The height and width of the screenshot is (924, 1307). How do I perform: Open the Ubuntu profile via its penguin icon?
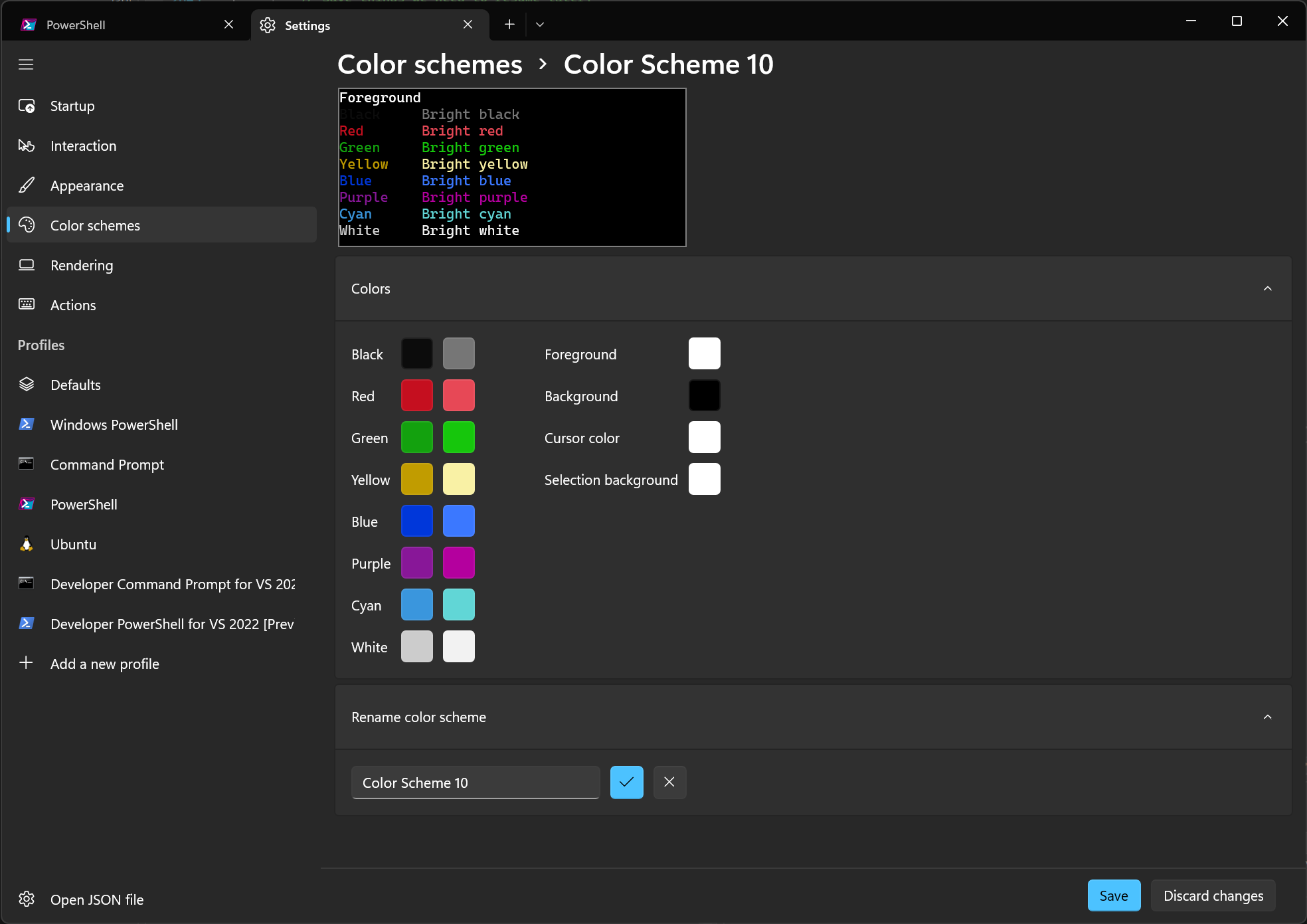tap(27, 543)
